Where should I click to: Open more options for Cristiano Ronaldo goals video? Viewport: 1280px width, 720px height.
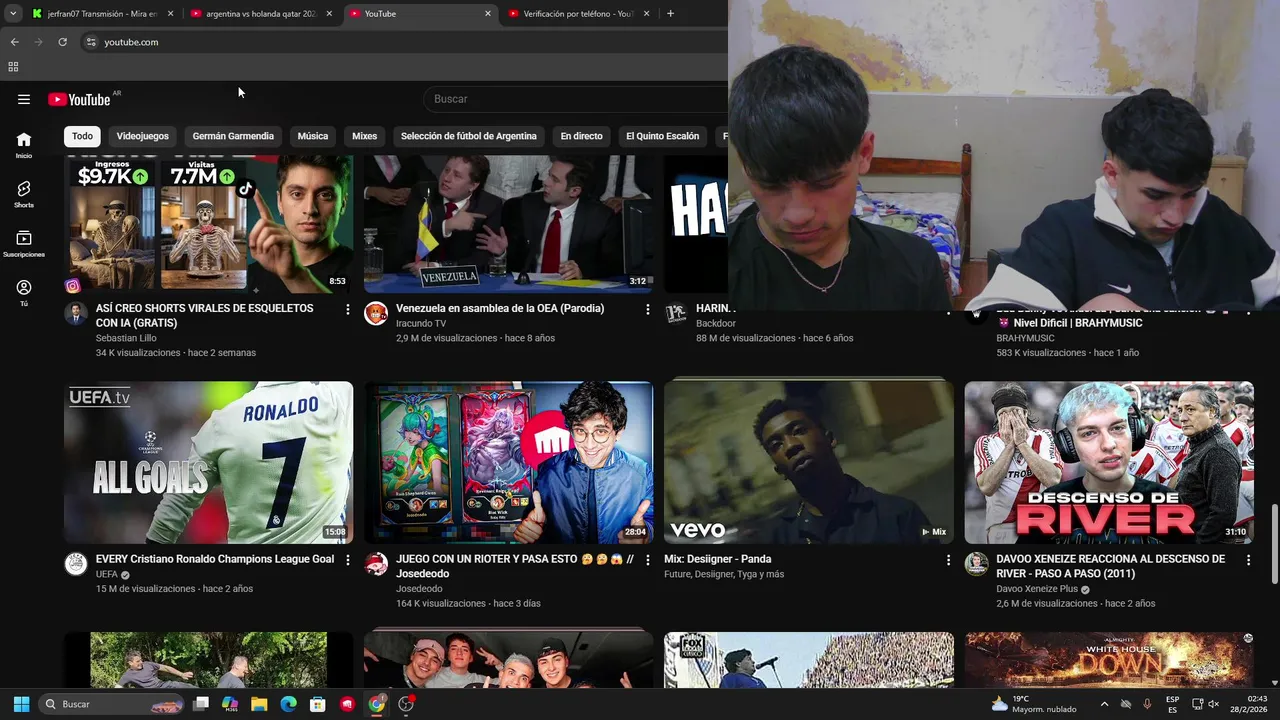[x=348, y=560]
